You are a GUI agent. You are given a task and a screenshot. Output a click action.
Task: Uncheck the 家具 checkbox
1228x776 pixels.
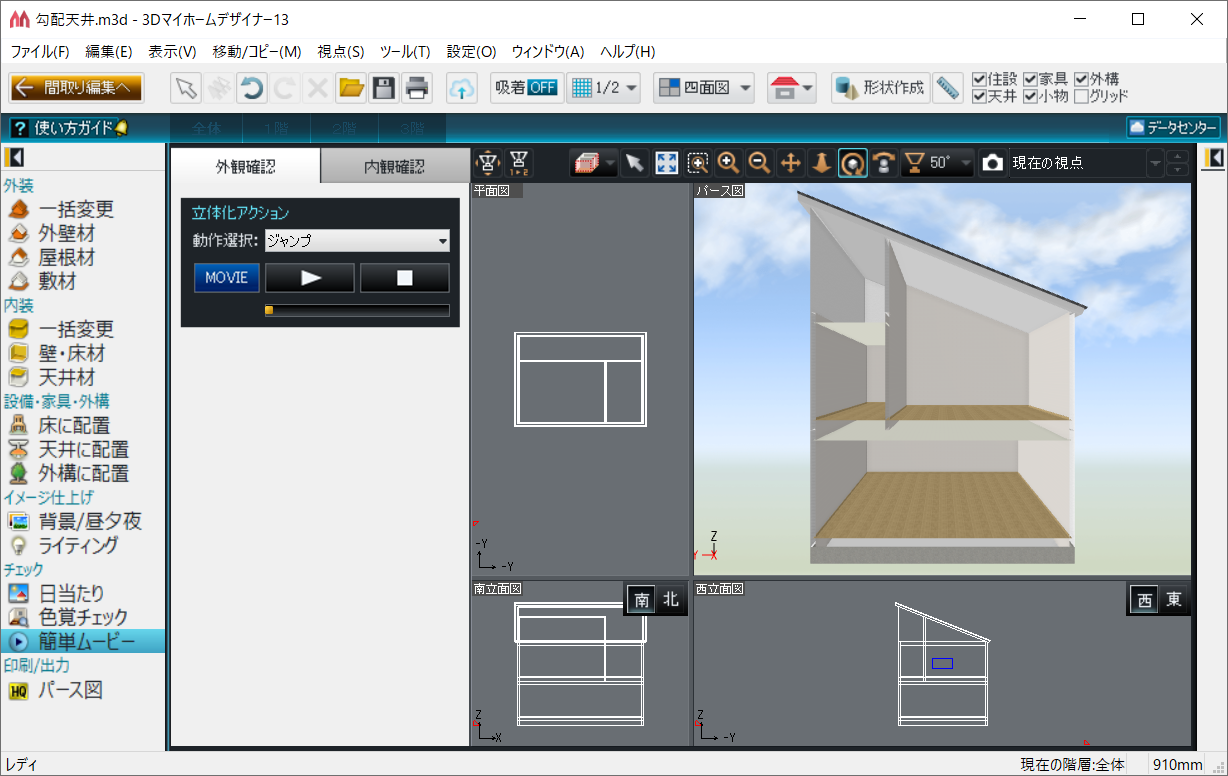coord(1030,79)
